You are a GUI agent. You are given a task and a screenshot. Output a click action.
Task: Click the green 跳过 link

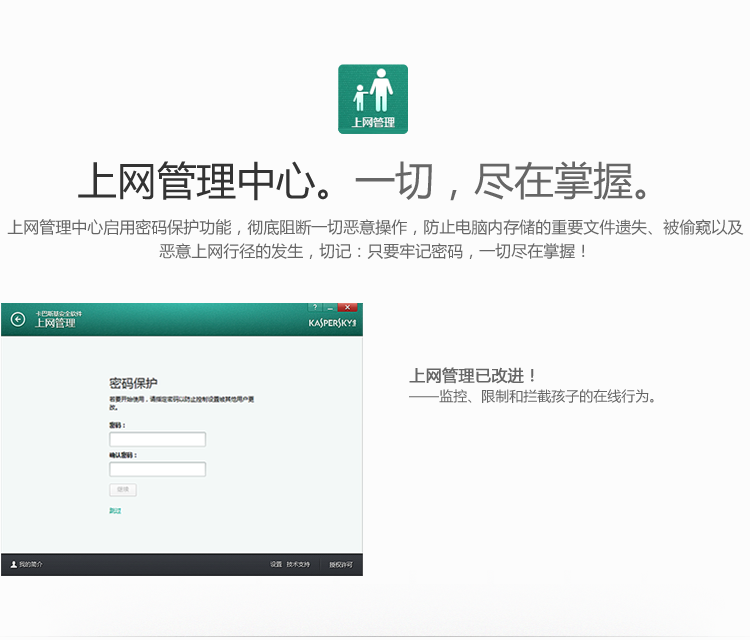tap(115, 511)
